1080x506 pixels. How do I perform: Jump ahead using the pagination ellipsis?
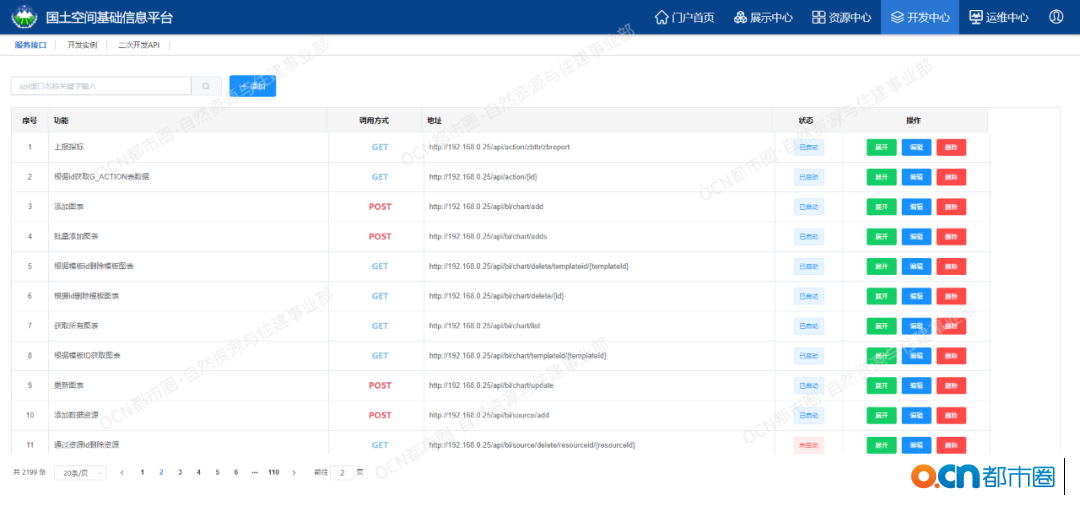pyautogui.click(x=254, y=472)
